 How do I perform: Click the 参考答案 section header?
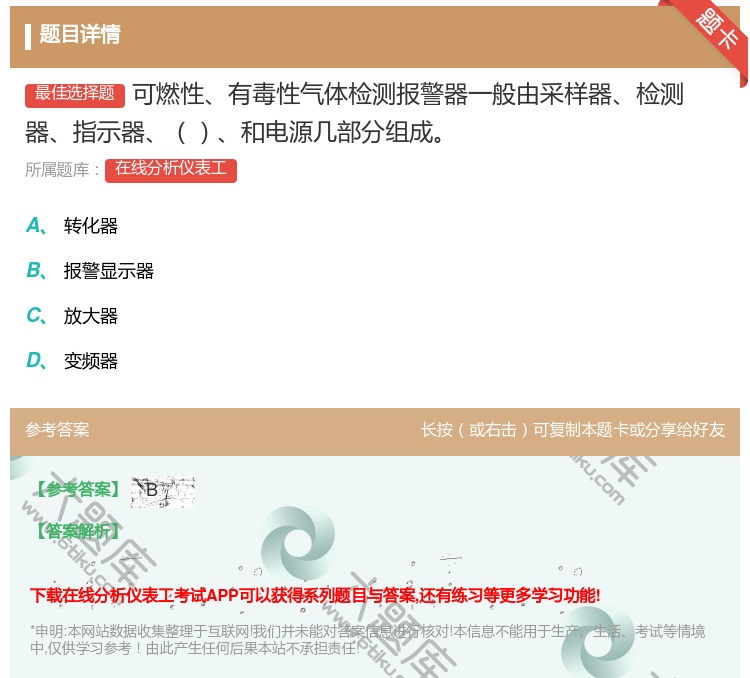[x=57, y=430]
